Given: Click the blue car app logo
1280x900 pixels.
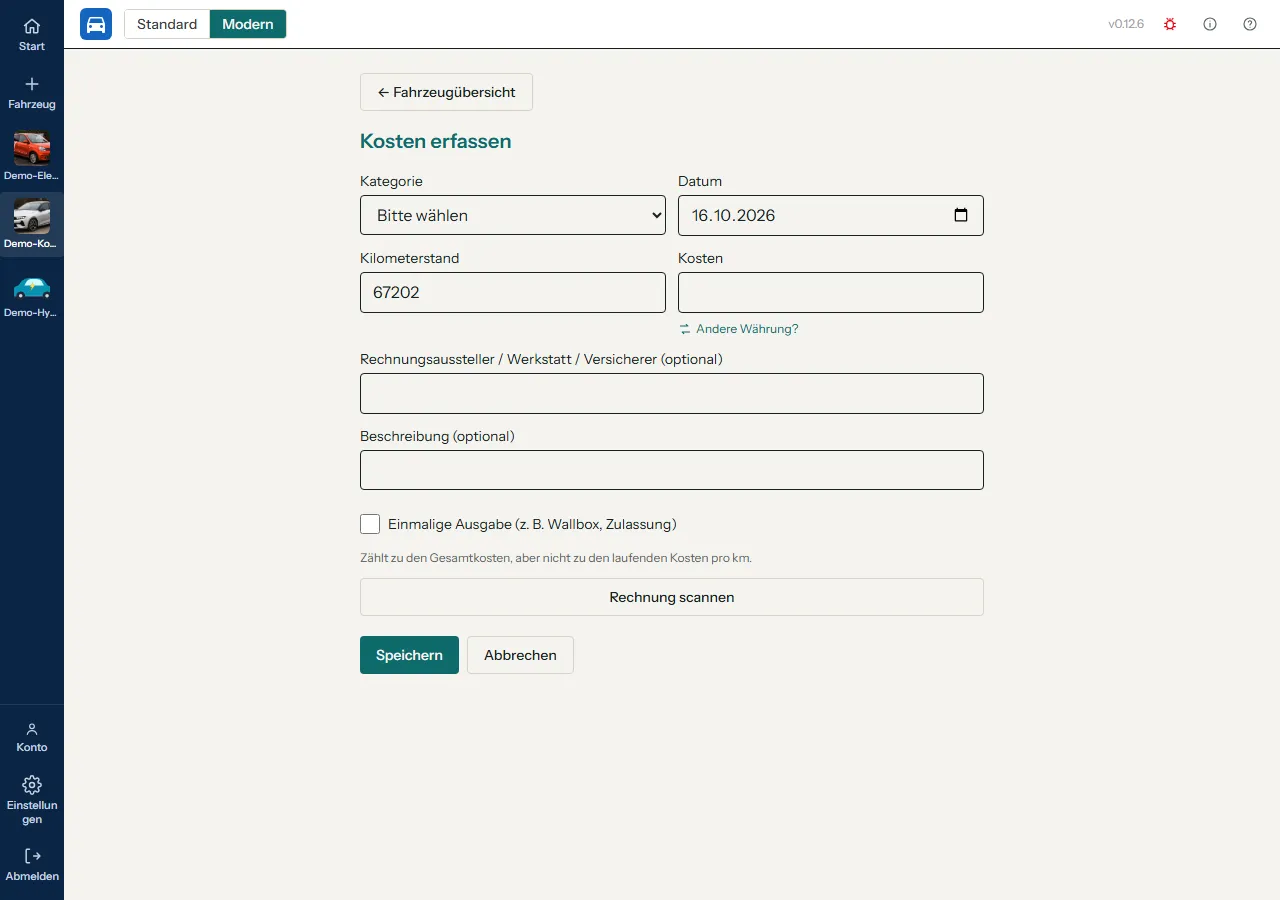Looking at the screenshot, I should pyautogui.click(x=96, y=24).
